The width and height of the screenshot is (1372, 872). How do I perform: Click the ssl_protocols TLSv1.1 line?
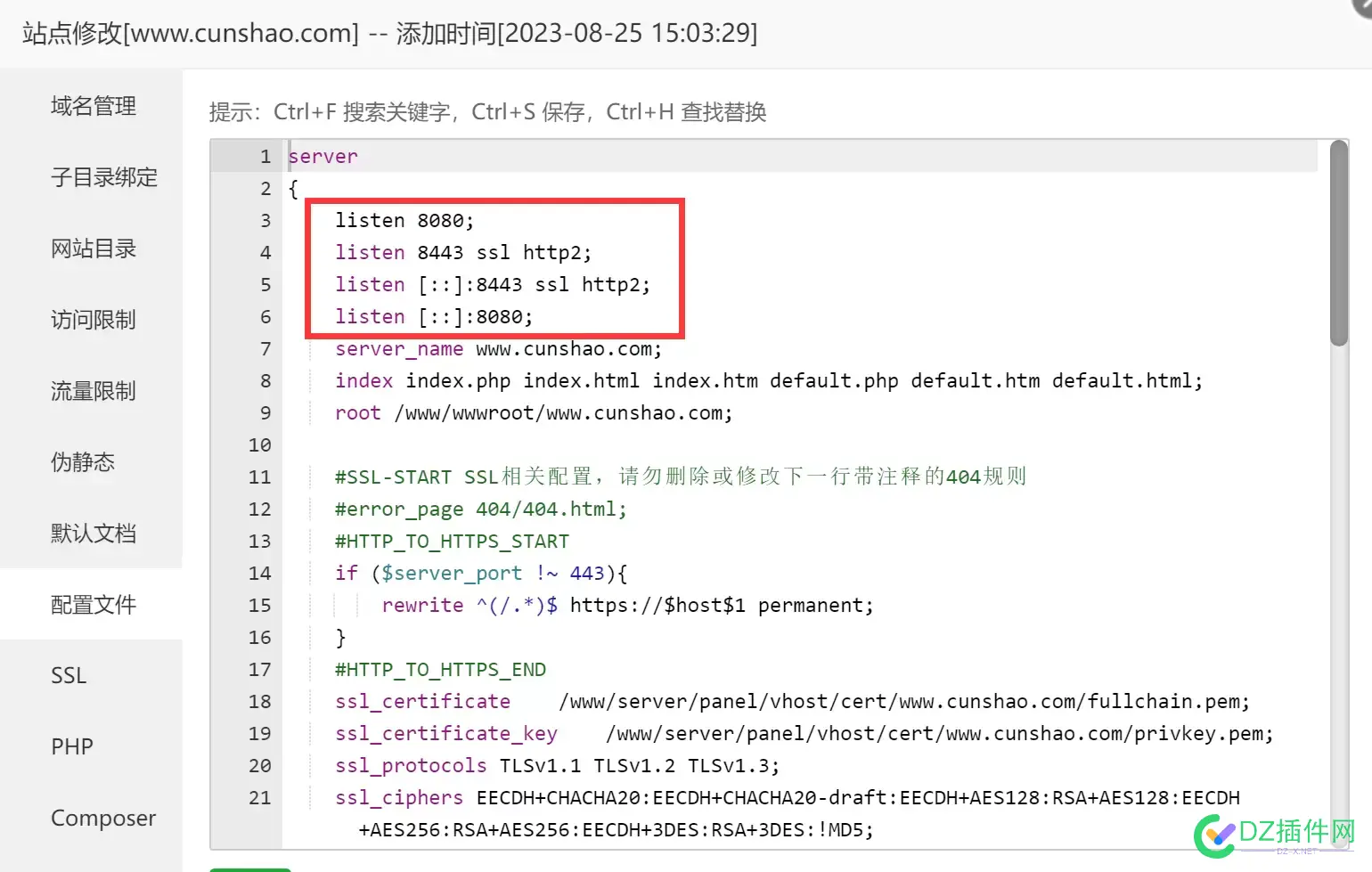[558, 766]
